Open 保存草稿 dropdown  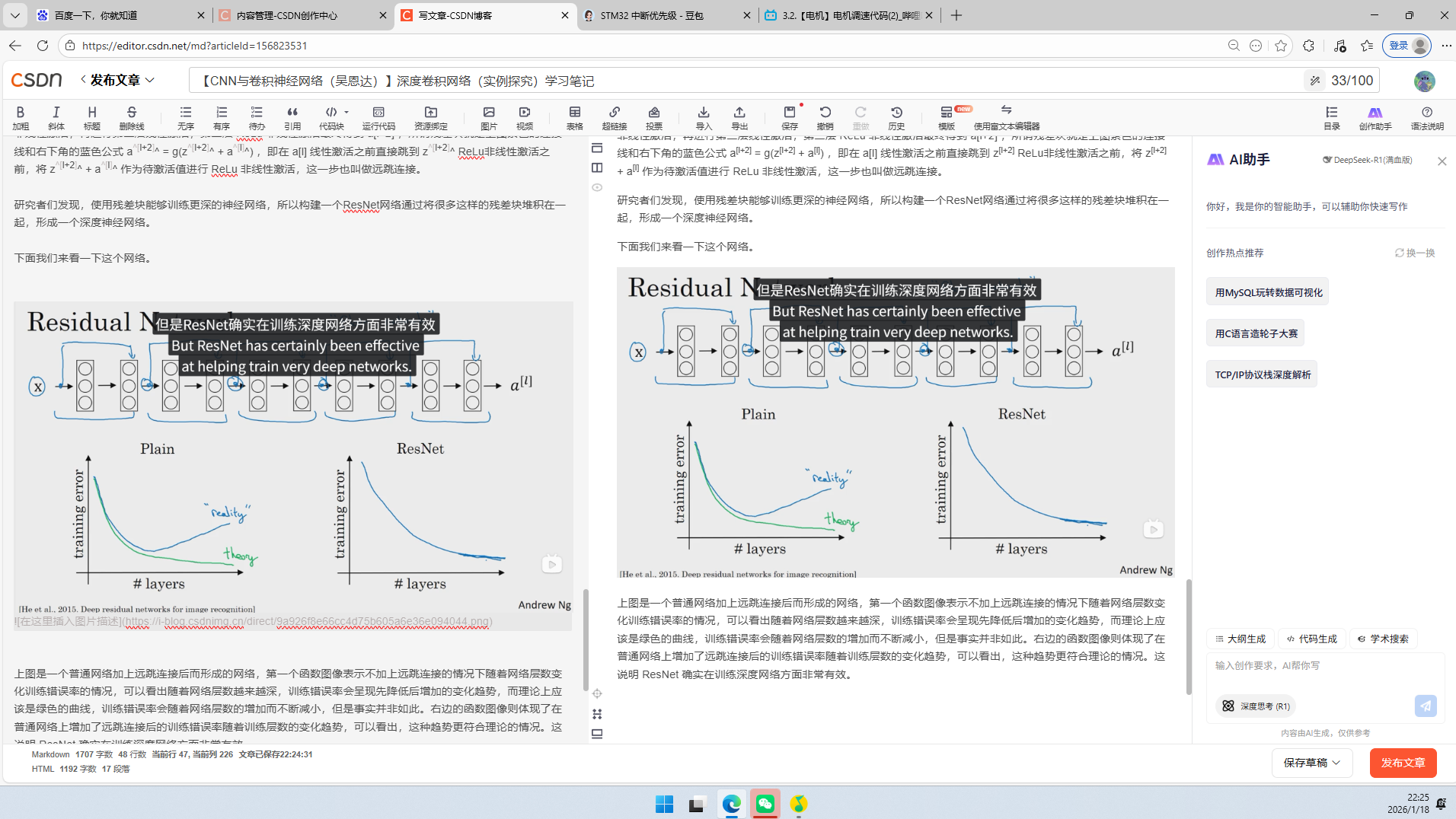[1312, 763]
